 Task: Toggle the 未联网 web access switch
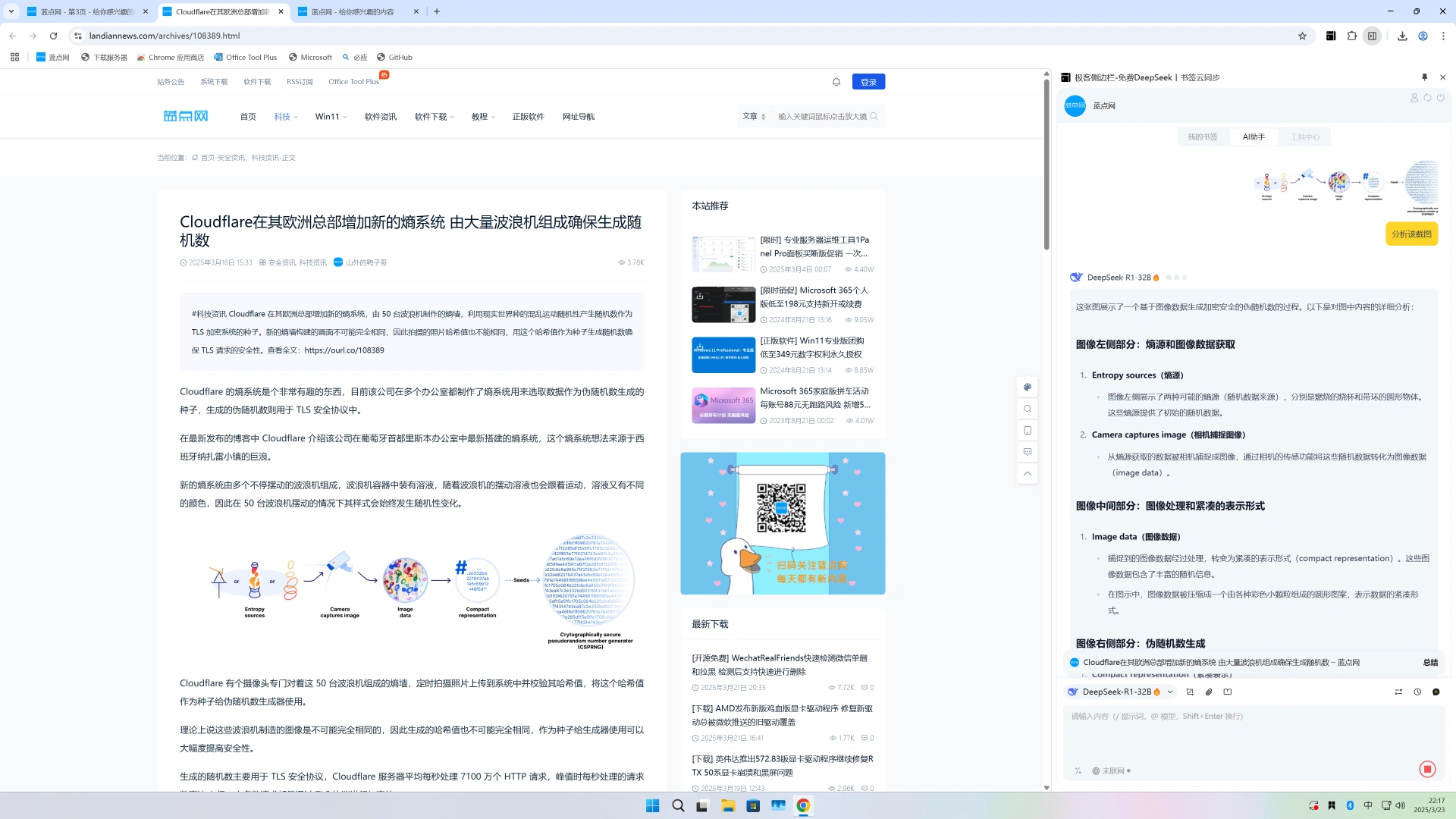(x=1111, y=770)
